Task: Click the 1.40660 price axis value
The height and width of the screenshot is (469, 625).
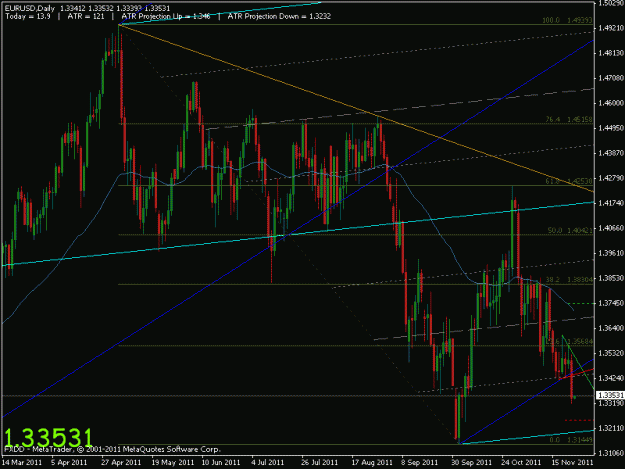Action: tap(611, 228)
